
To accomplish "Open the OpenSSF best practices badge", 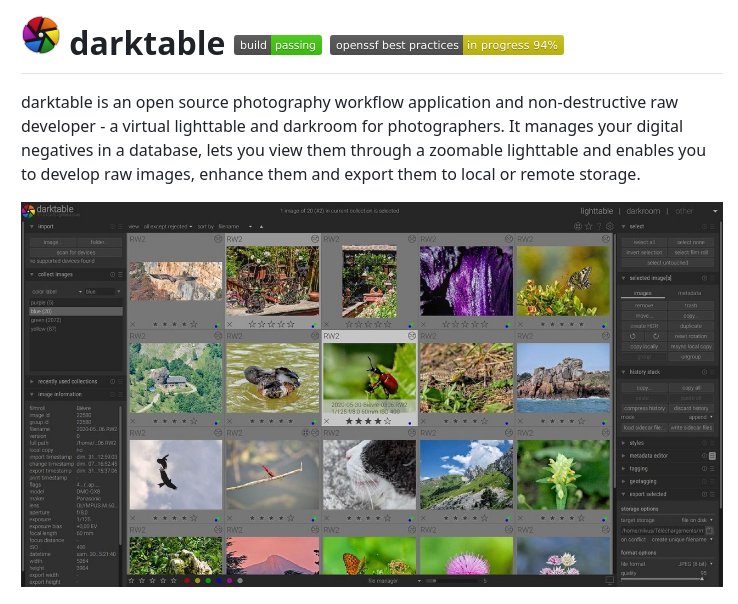I will point(446,45).
